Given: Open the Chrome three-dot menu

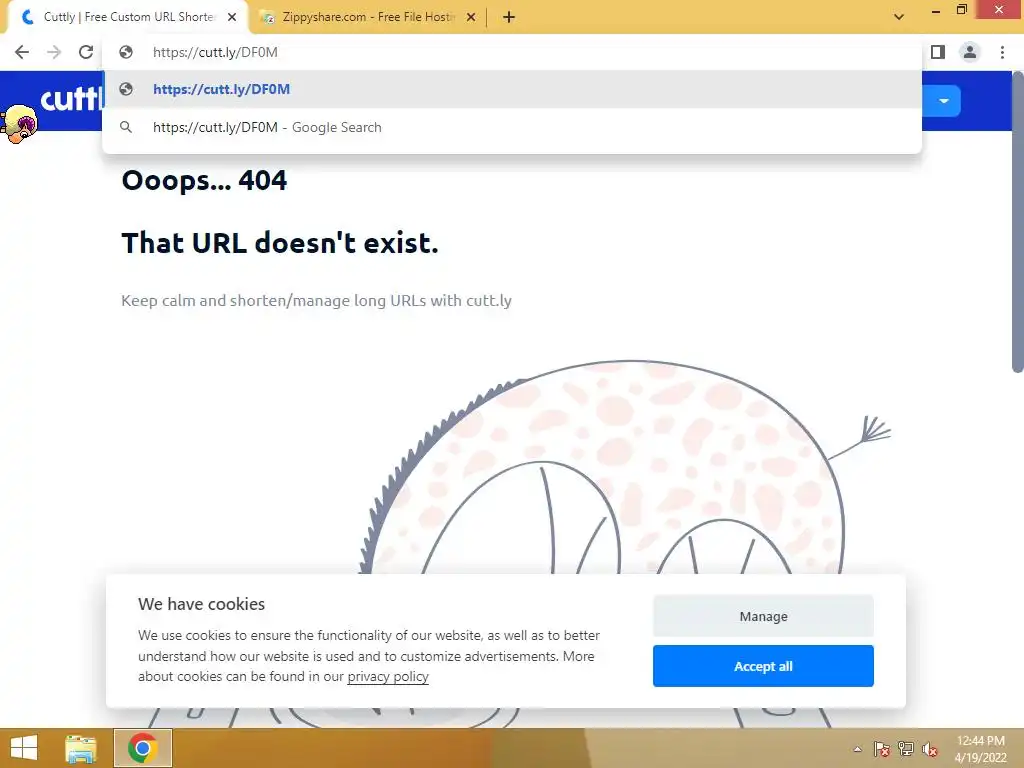Looking at the screenshot, I should click(1002, 52).
